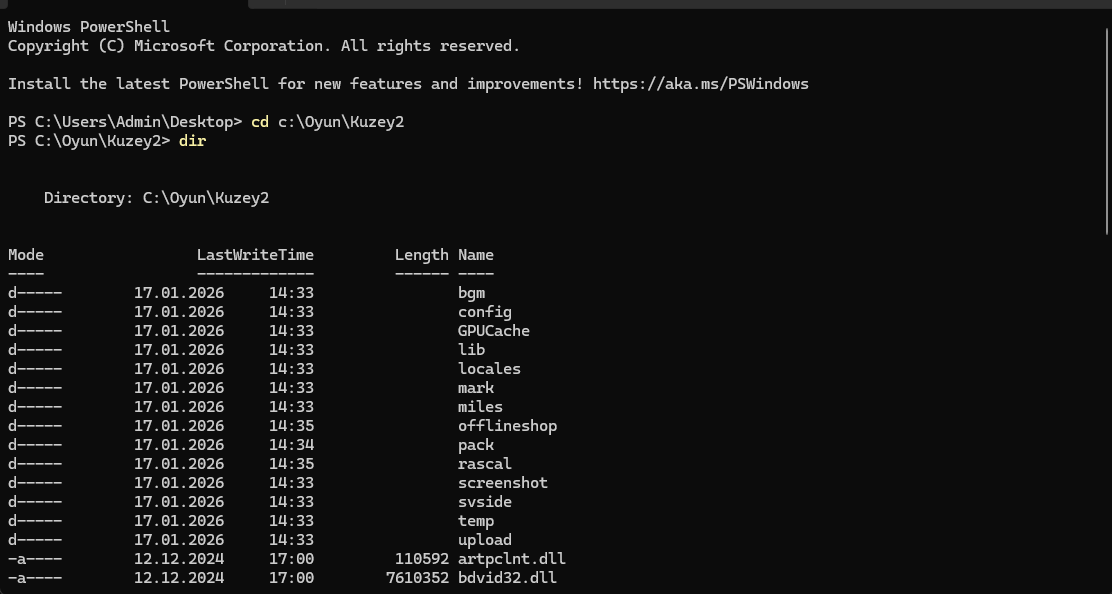The width and height of the screenshot is (1112, 594).
Task: Click the 'LastWriteTime' column header
Action: (255, 255)
